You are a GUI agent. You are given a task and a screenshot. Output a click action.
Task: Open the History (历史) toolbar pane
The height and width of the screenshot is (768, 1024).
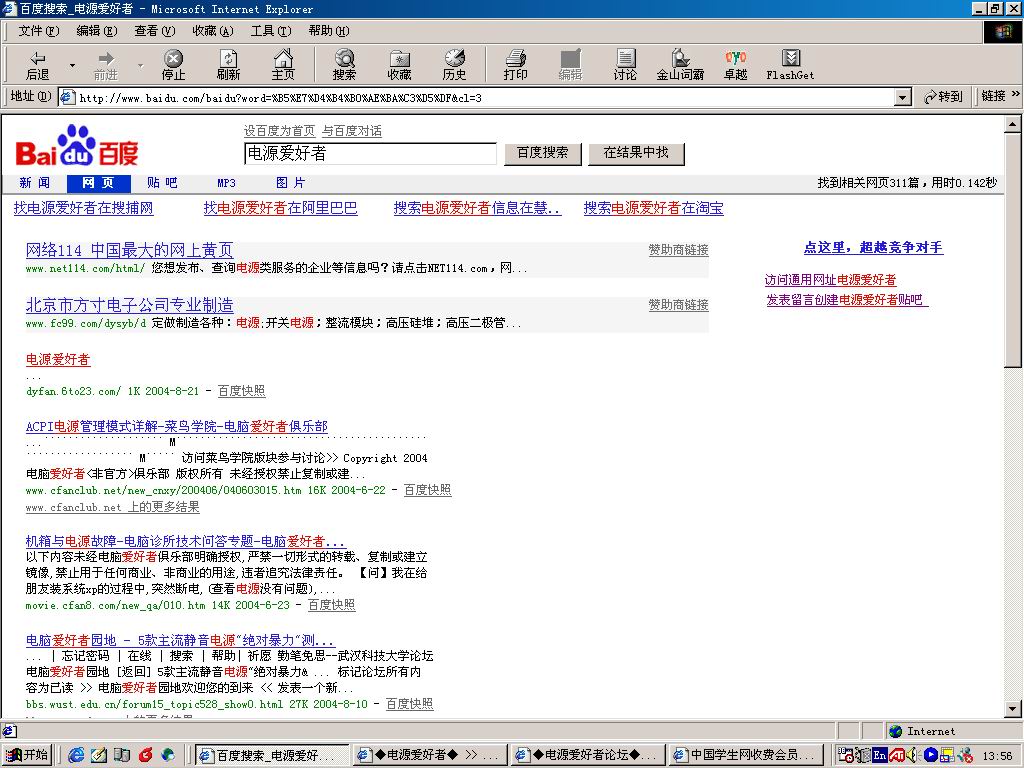click(x=454, y=65)
